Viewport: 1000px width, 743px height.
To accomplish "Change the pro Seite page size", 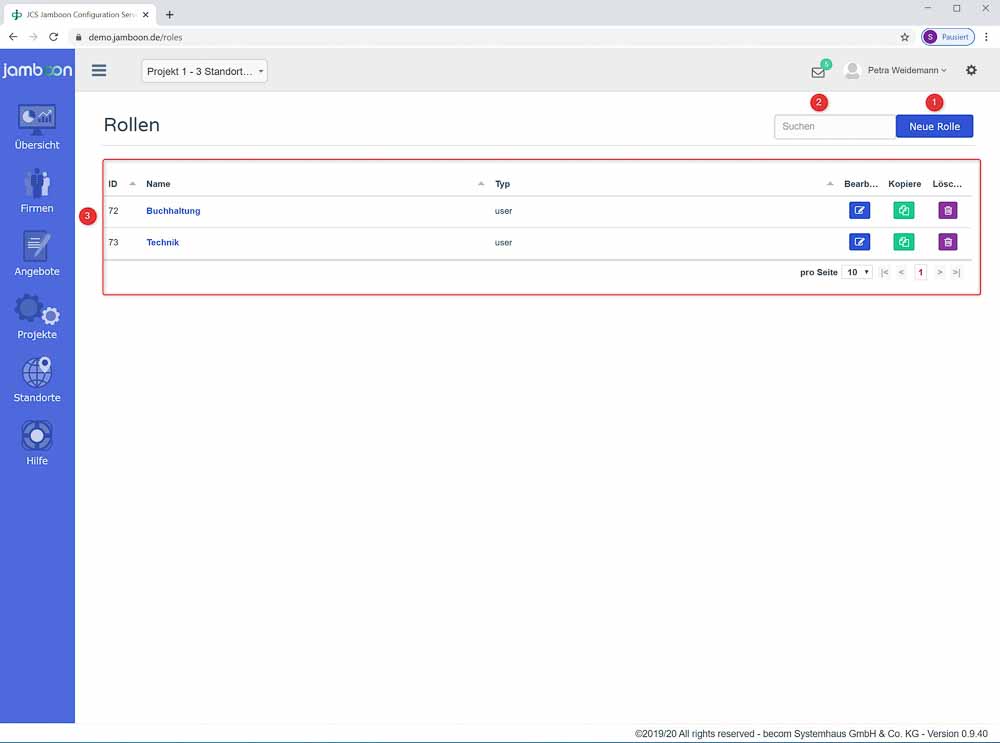I will click(x=857, y=272).
